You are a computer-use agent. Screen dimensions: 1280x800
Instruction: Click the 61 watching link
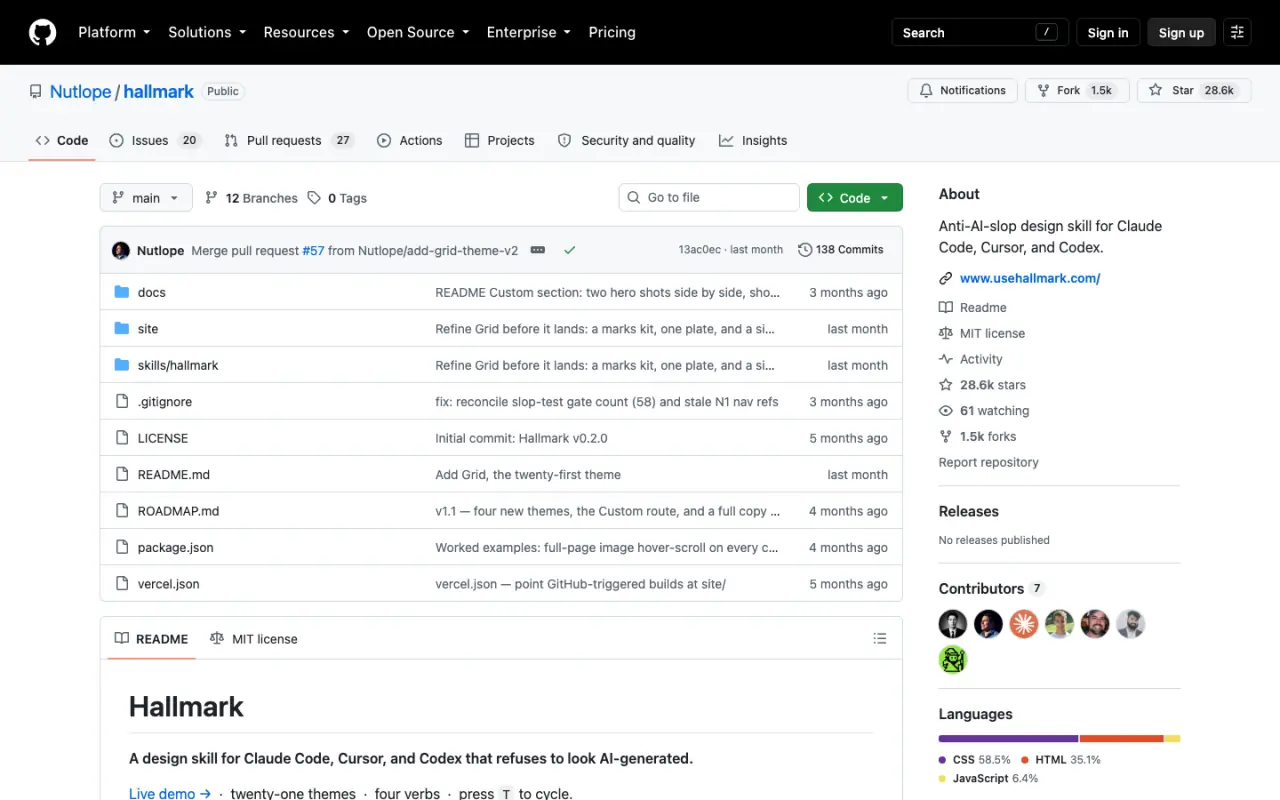[x=984, y=411]
